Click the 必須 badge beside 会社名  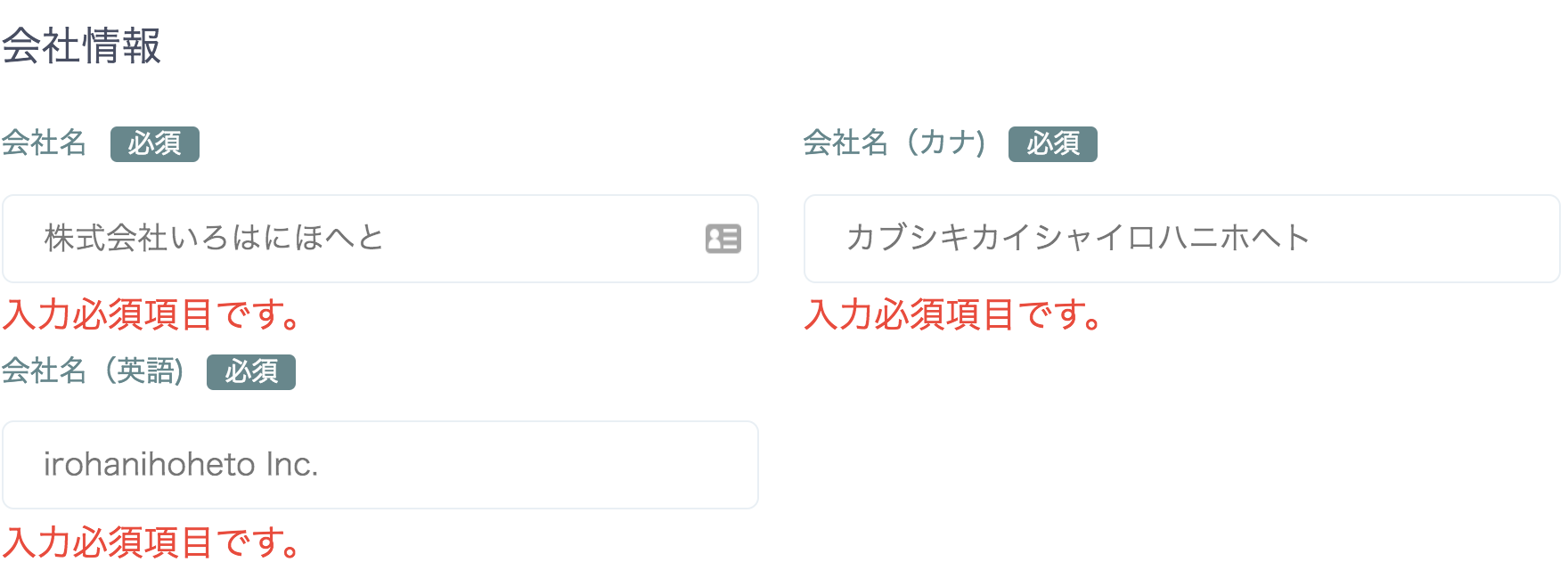155,143
